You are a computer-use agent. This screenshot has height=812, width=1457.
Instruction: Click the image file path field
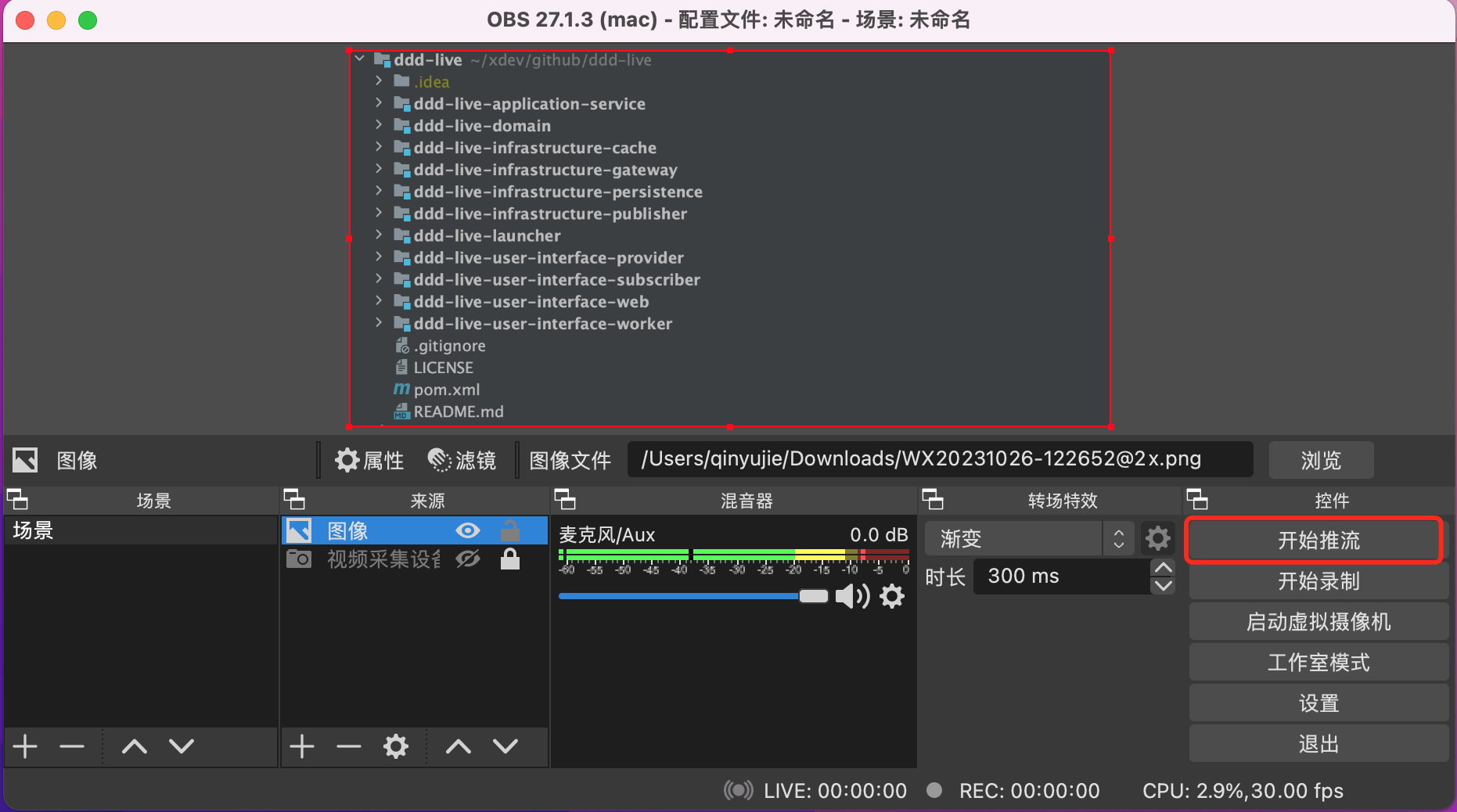941,459
